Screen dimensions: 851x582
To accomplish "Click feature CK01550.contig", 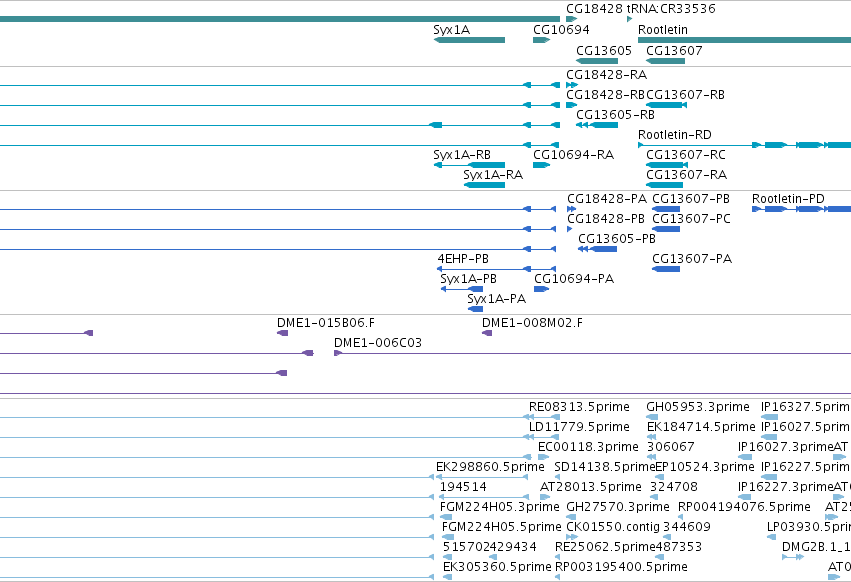I will [x=613, y=528].
